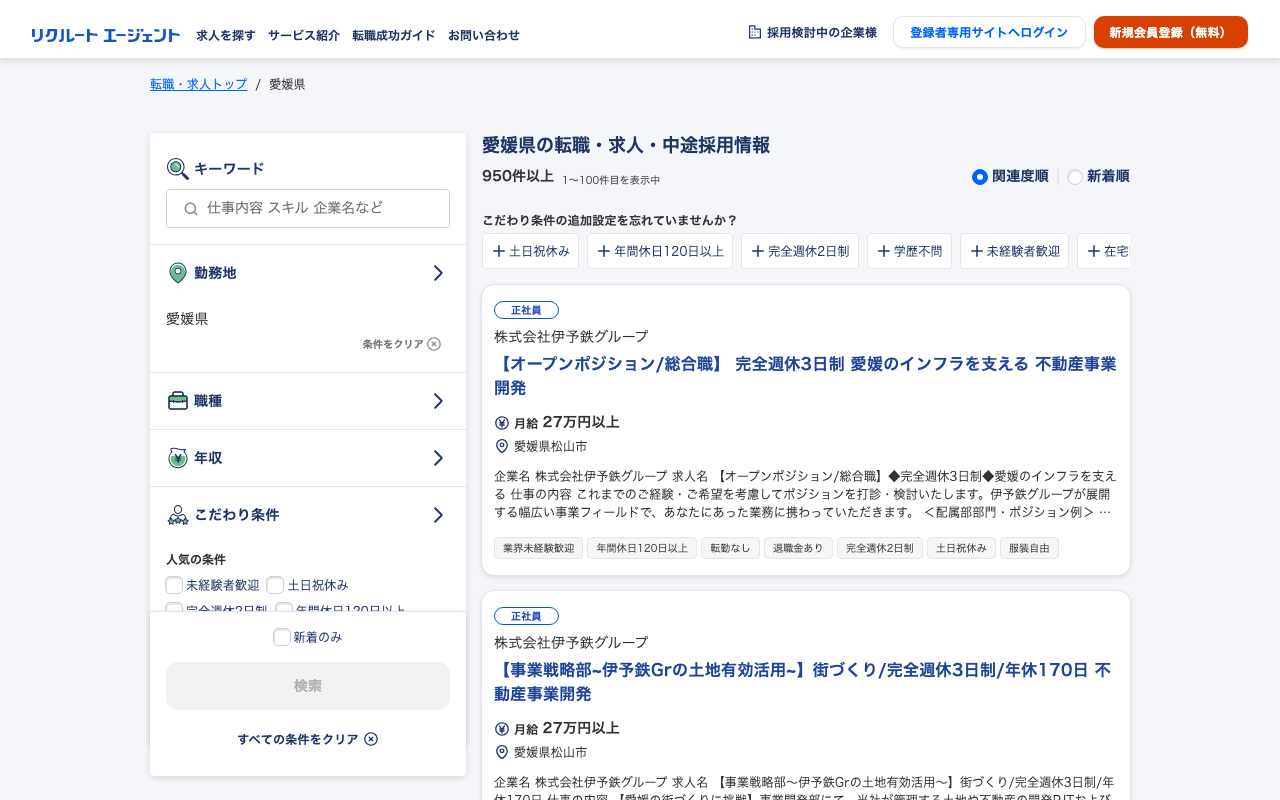Clear the 愛媛県 location with 条件をクリア X icon
Viewport: 1280px width, 800px height.
[x=434, y=344]
